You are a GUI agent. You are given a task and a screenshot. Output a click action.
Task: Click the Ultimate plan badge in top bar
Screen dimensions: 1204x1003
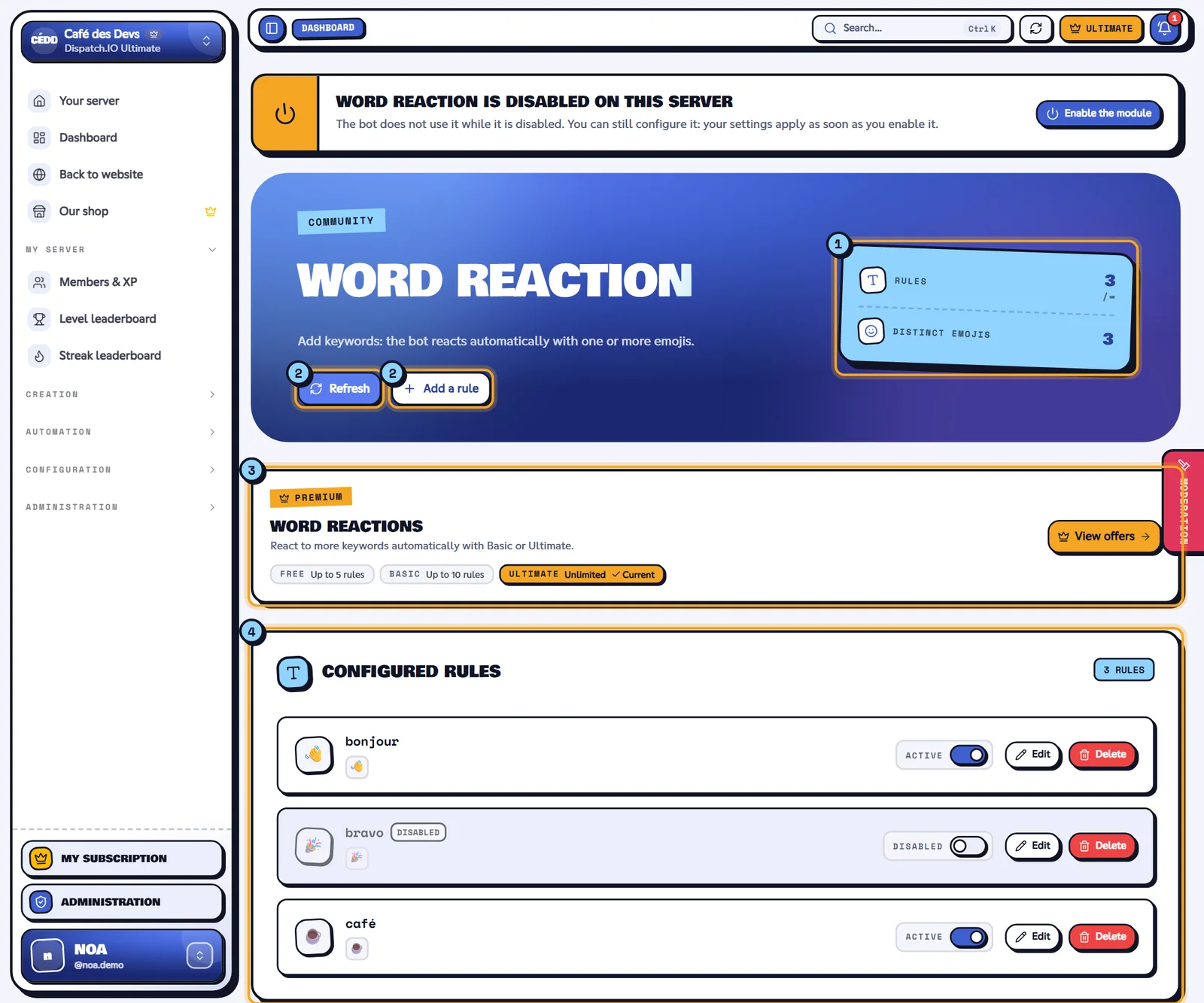[1101, 29]
